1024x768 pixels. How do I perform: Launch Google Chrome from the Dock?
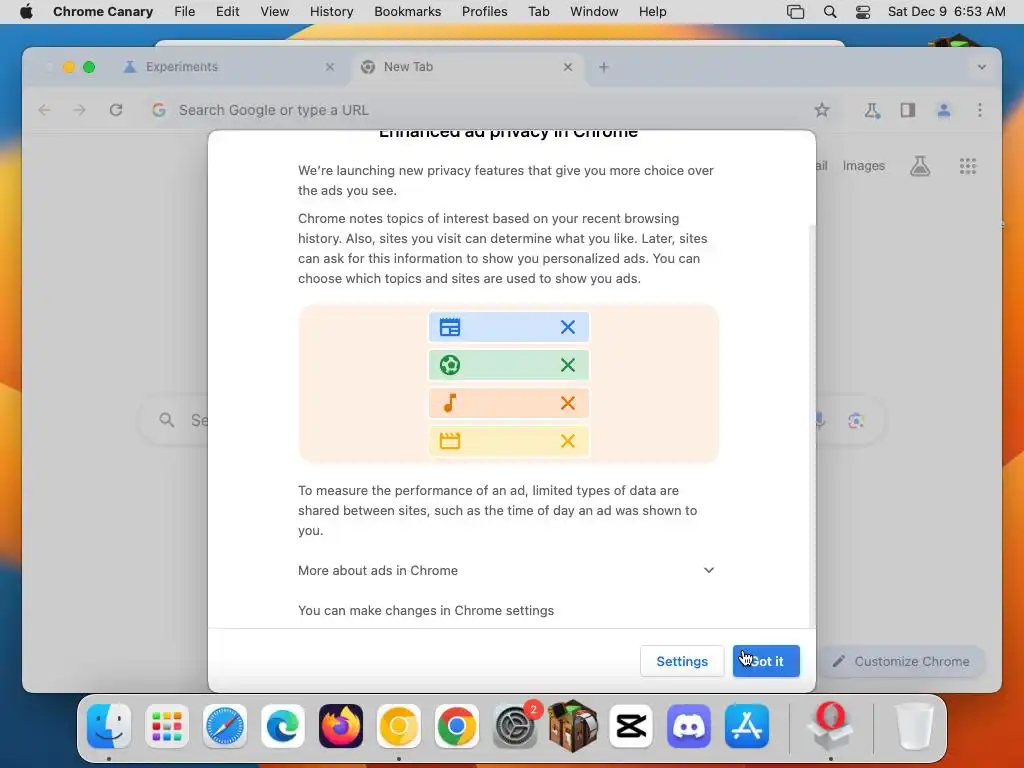pyautogui.click(x=456, y=726)
